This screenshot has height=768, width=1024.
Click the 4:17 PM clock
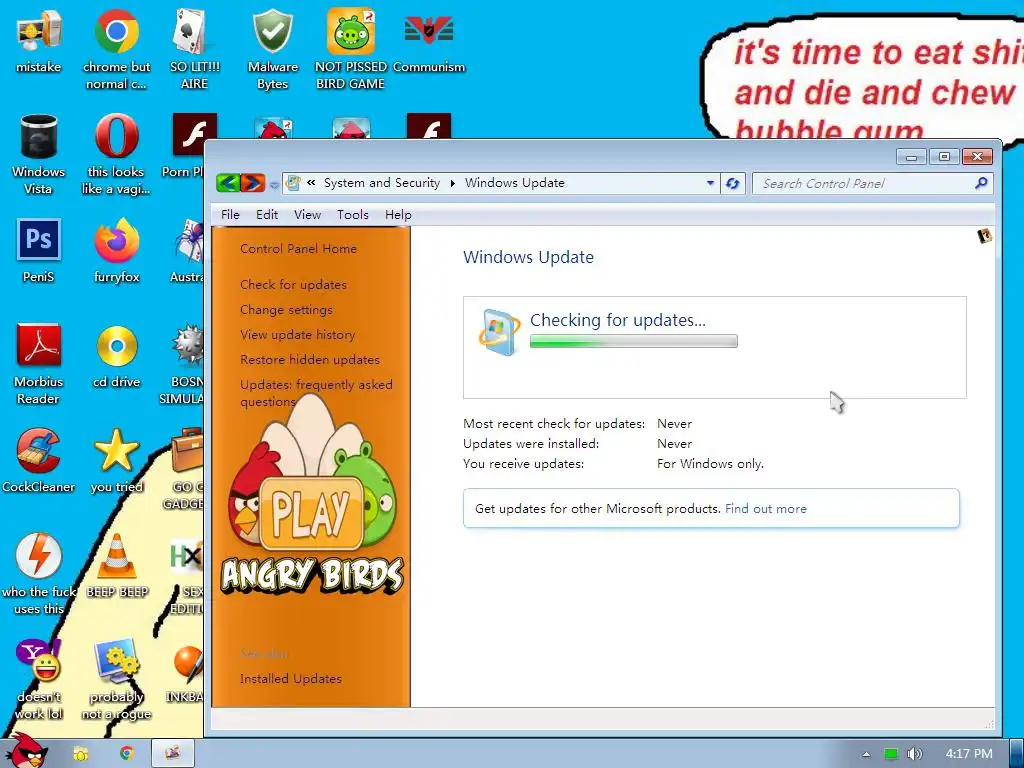(x=969, y=754)
